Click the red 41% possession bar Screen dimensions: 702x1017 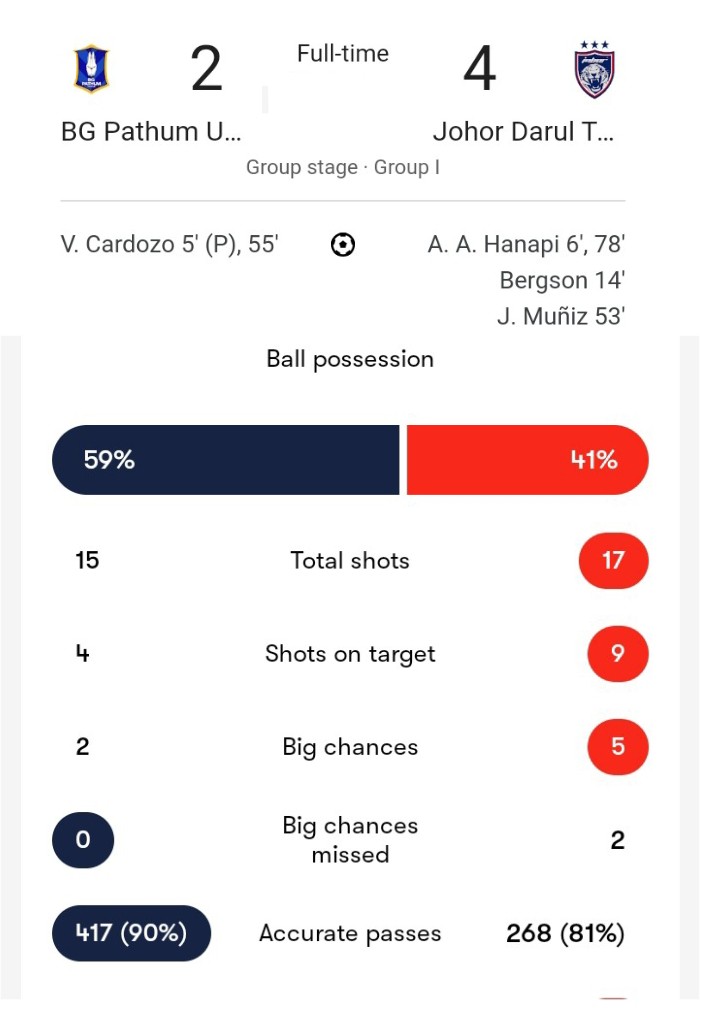click(527, 460)
